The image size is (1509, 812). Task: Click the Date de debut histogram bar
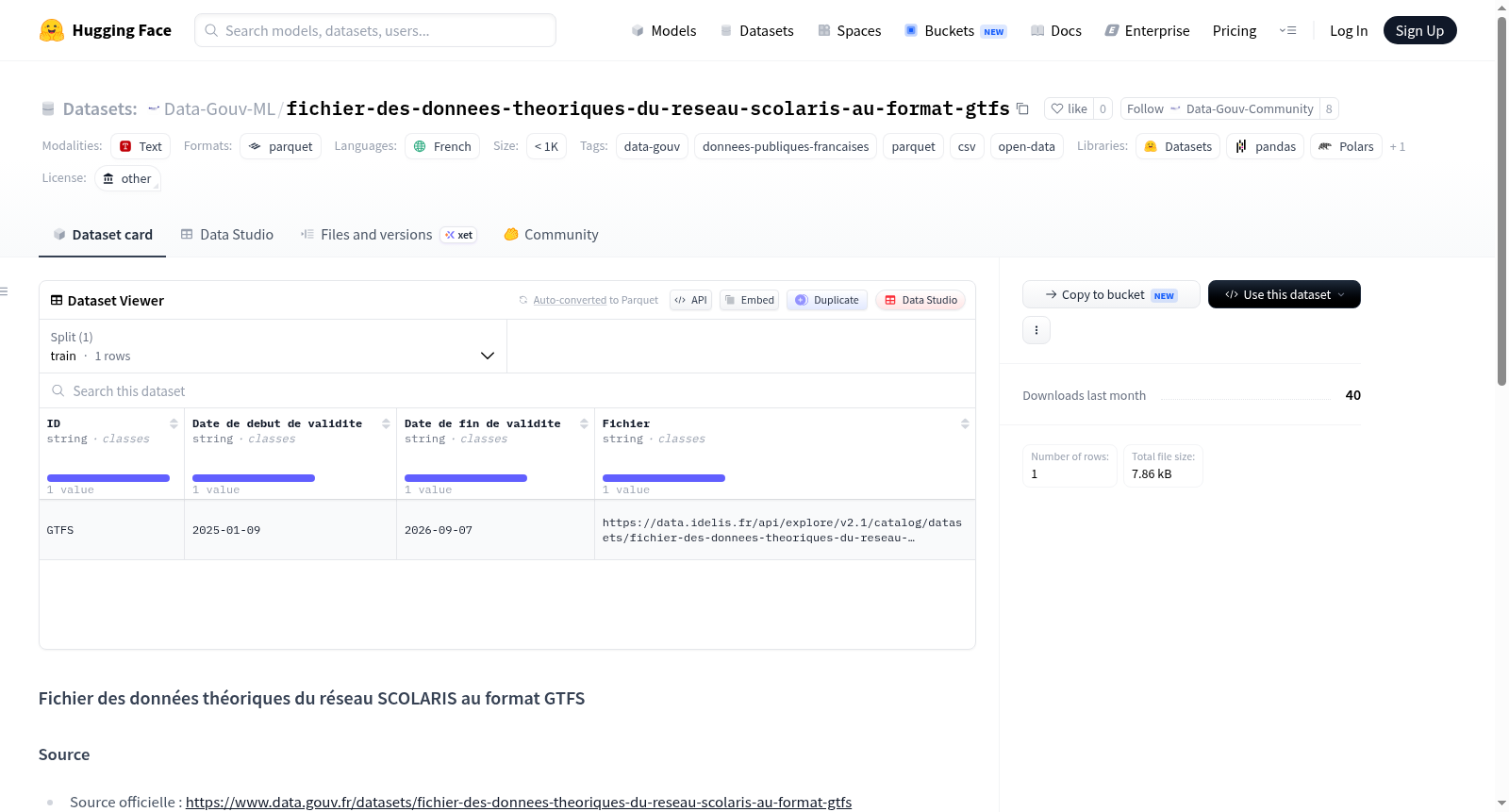(x=254, y=478)
